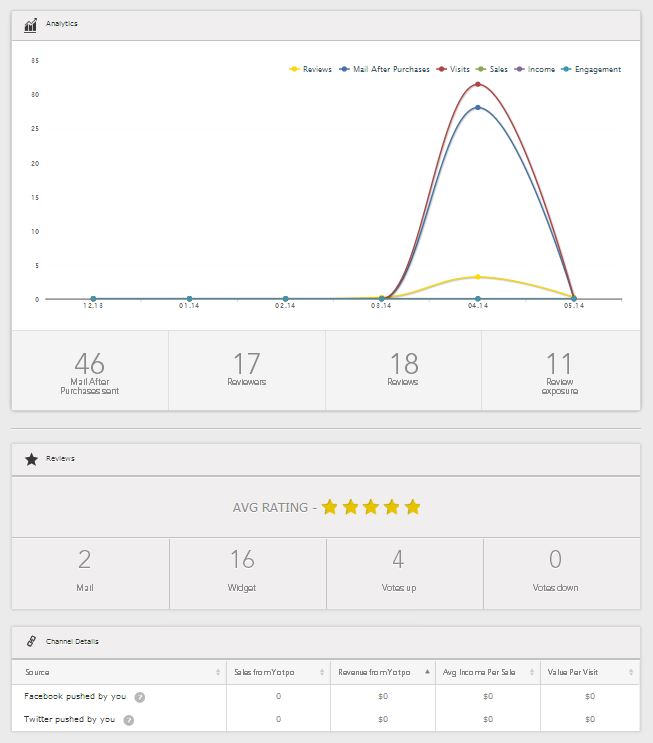The height and width of the screenshot is (743, 653).
Task: Click the 17 Reviewers stat
Action: 246,370
